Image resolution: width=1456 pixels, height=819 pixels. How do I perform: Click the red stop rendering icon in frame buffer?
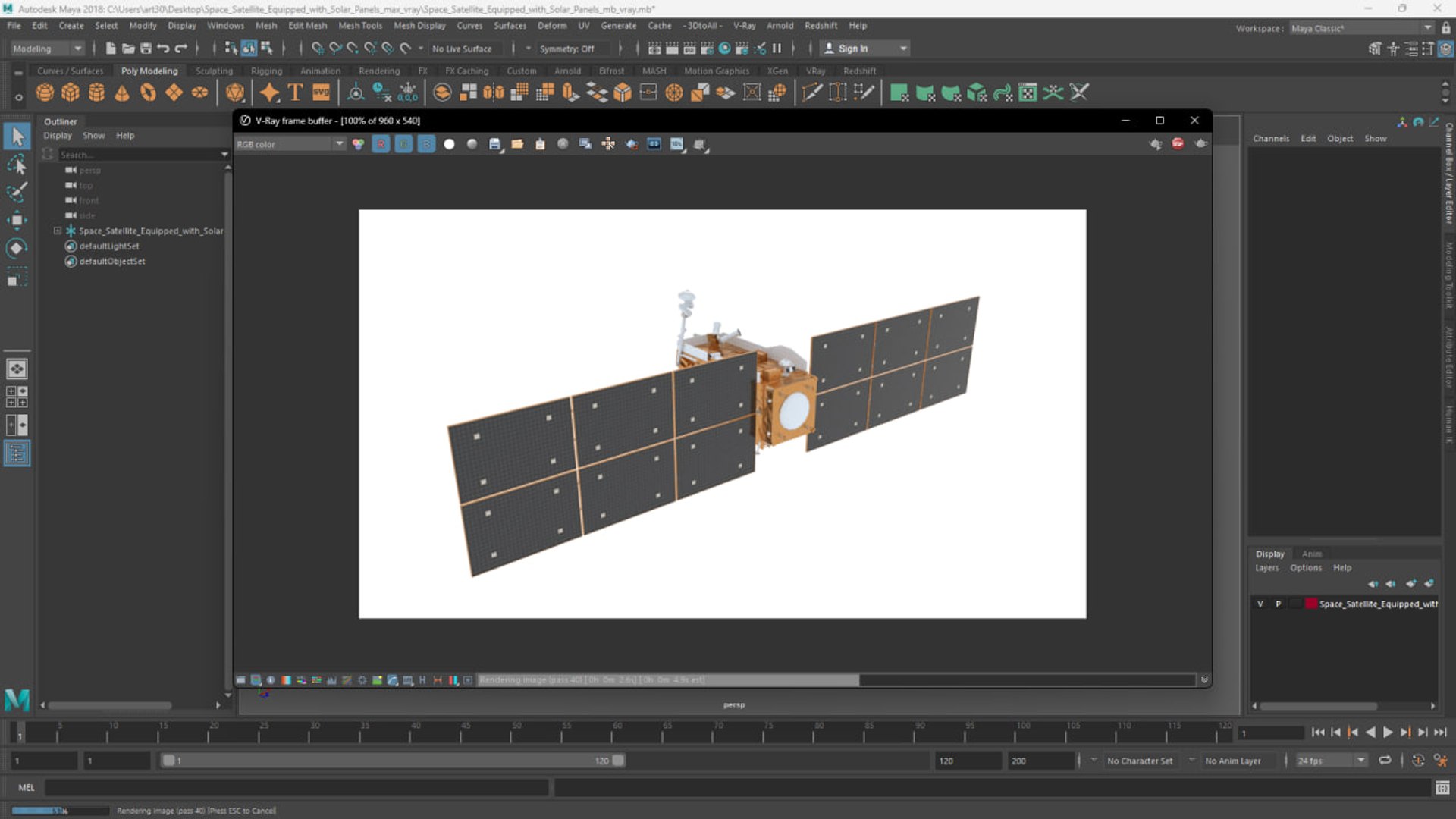(x=1178, y=143)
